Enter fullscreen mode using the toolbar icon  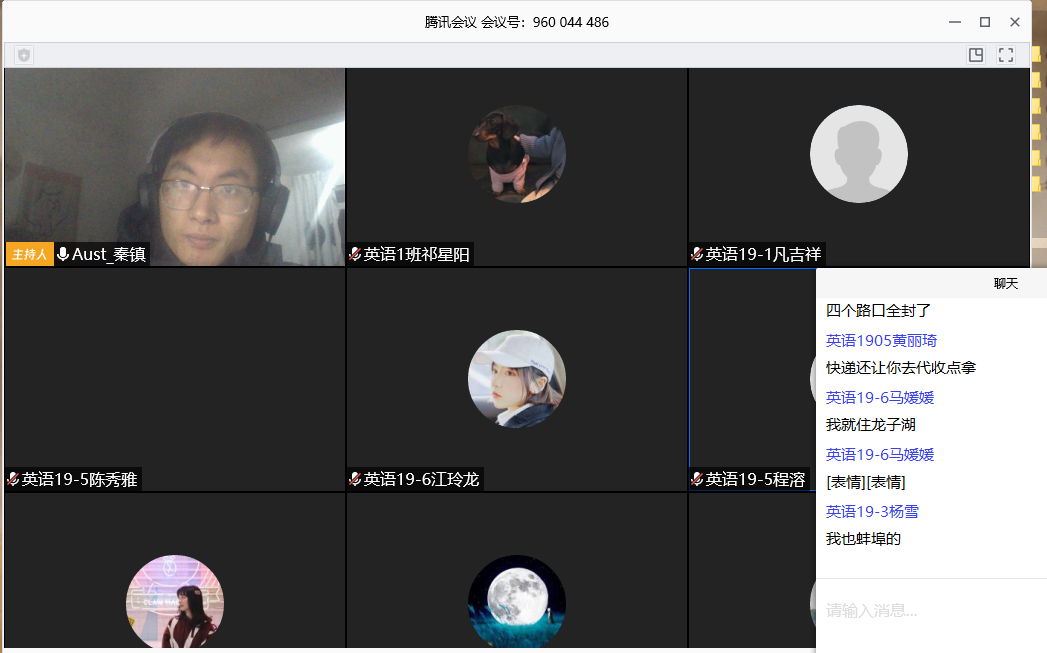coord(1006,56)
